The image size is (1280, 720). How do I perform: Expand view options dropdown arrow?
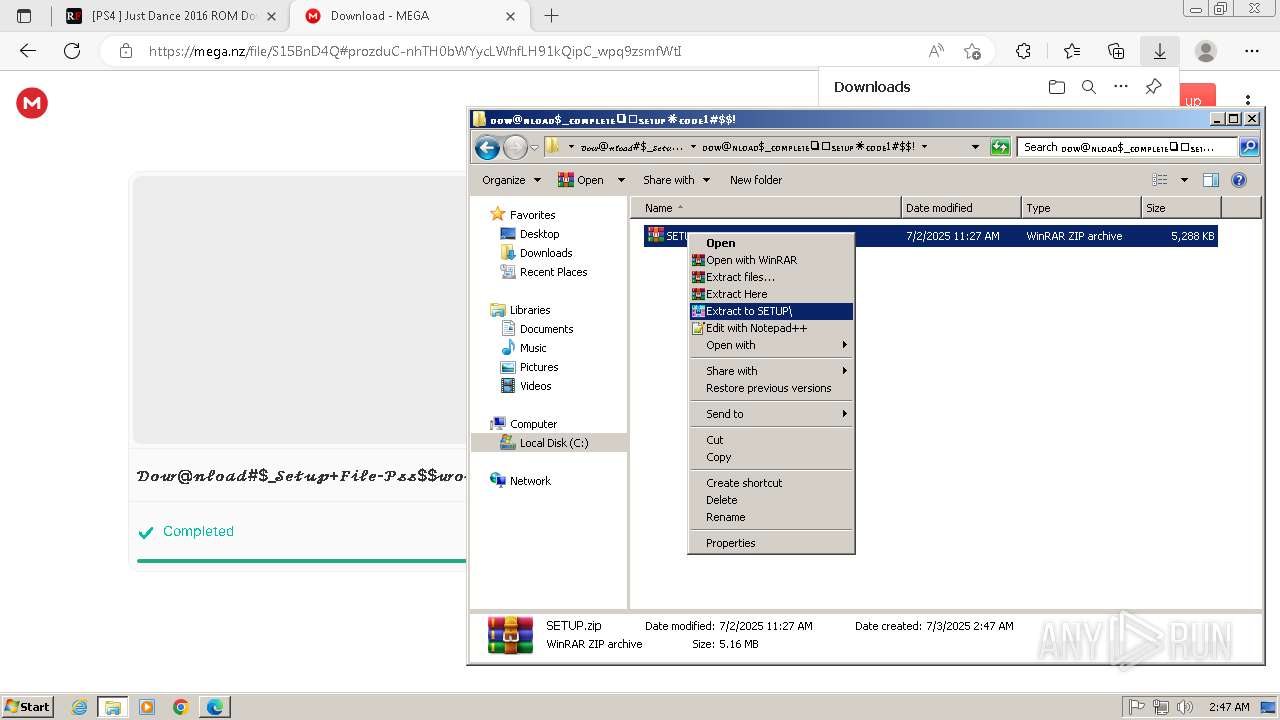[x=1184, y=180]
